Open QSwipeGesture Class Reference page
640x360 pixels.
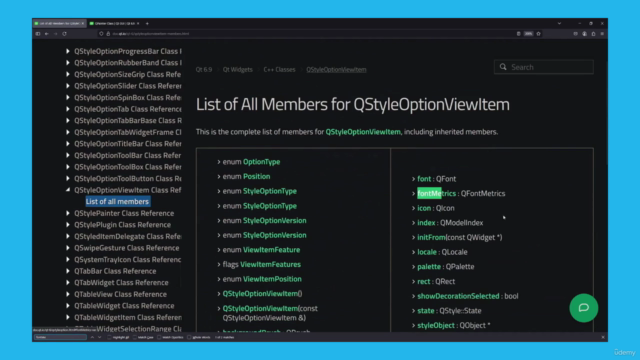click(x=127, y=248)
